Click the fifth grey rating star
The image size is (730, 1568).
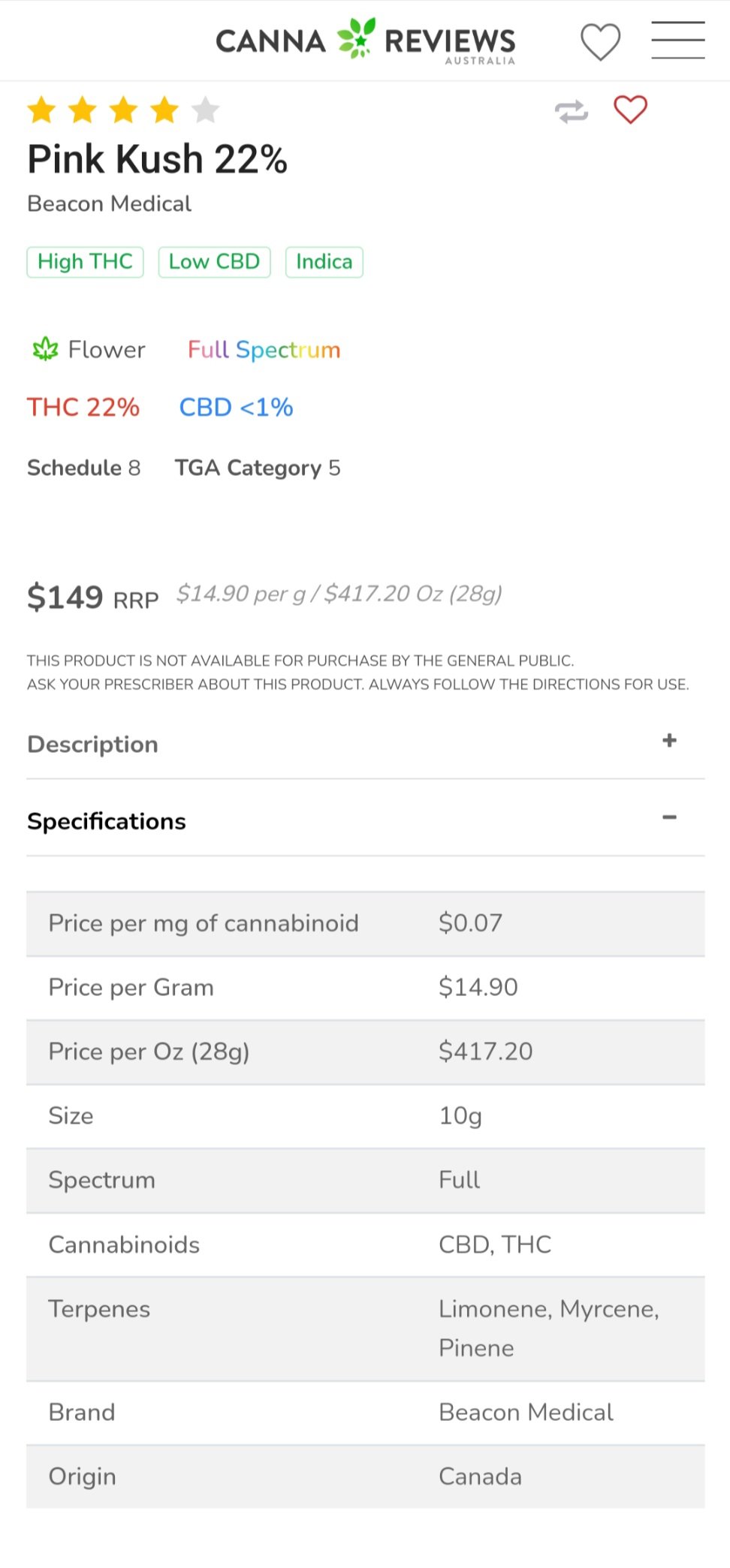(205, 110)
